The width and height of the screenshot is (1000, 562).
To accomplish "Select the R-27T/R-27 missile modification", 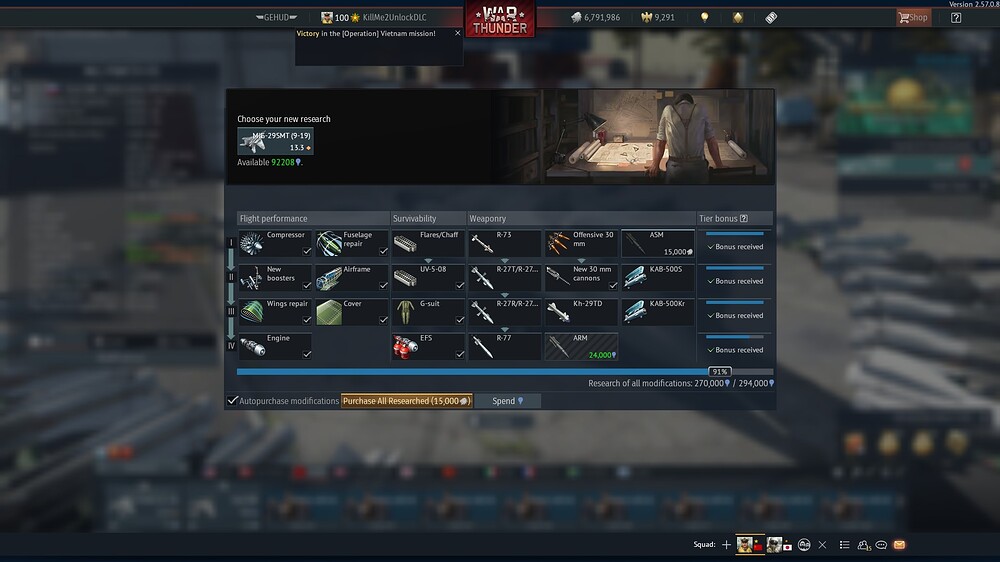I will 504,278.
